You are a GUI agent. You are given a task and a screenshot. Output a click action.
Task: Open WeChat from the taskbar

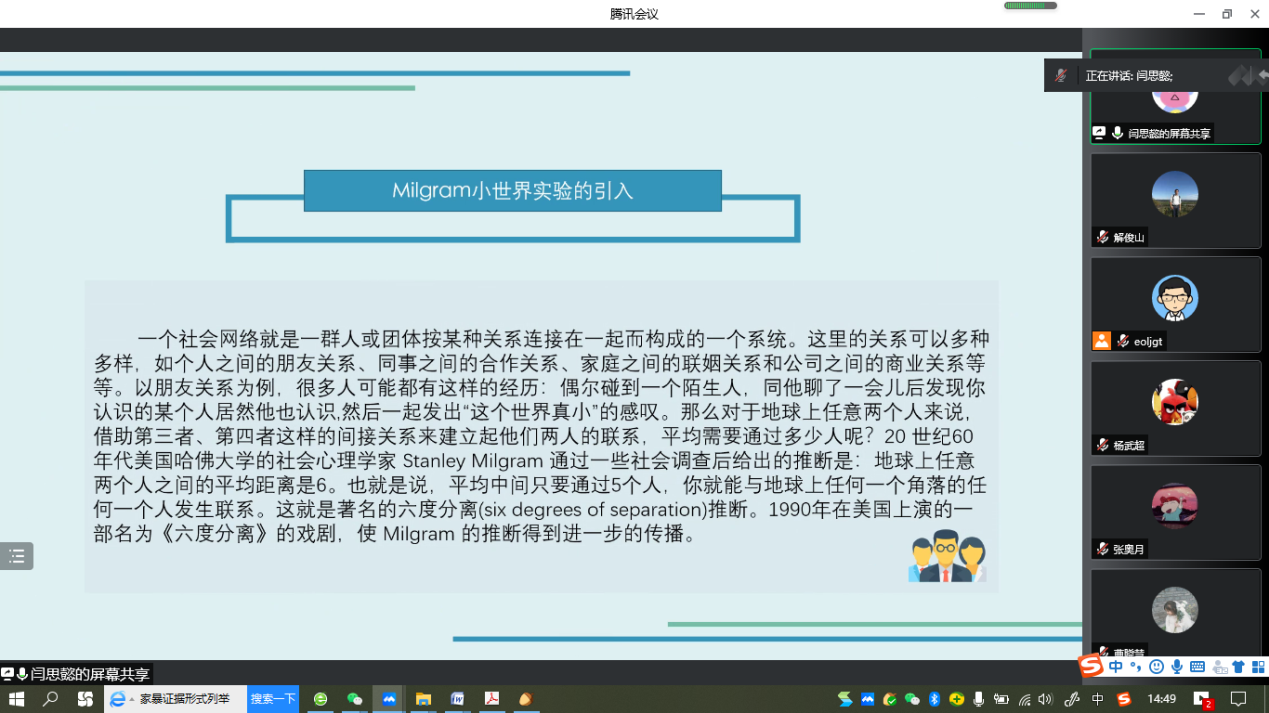click(354, 699)
